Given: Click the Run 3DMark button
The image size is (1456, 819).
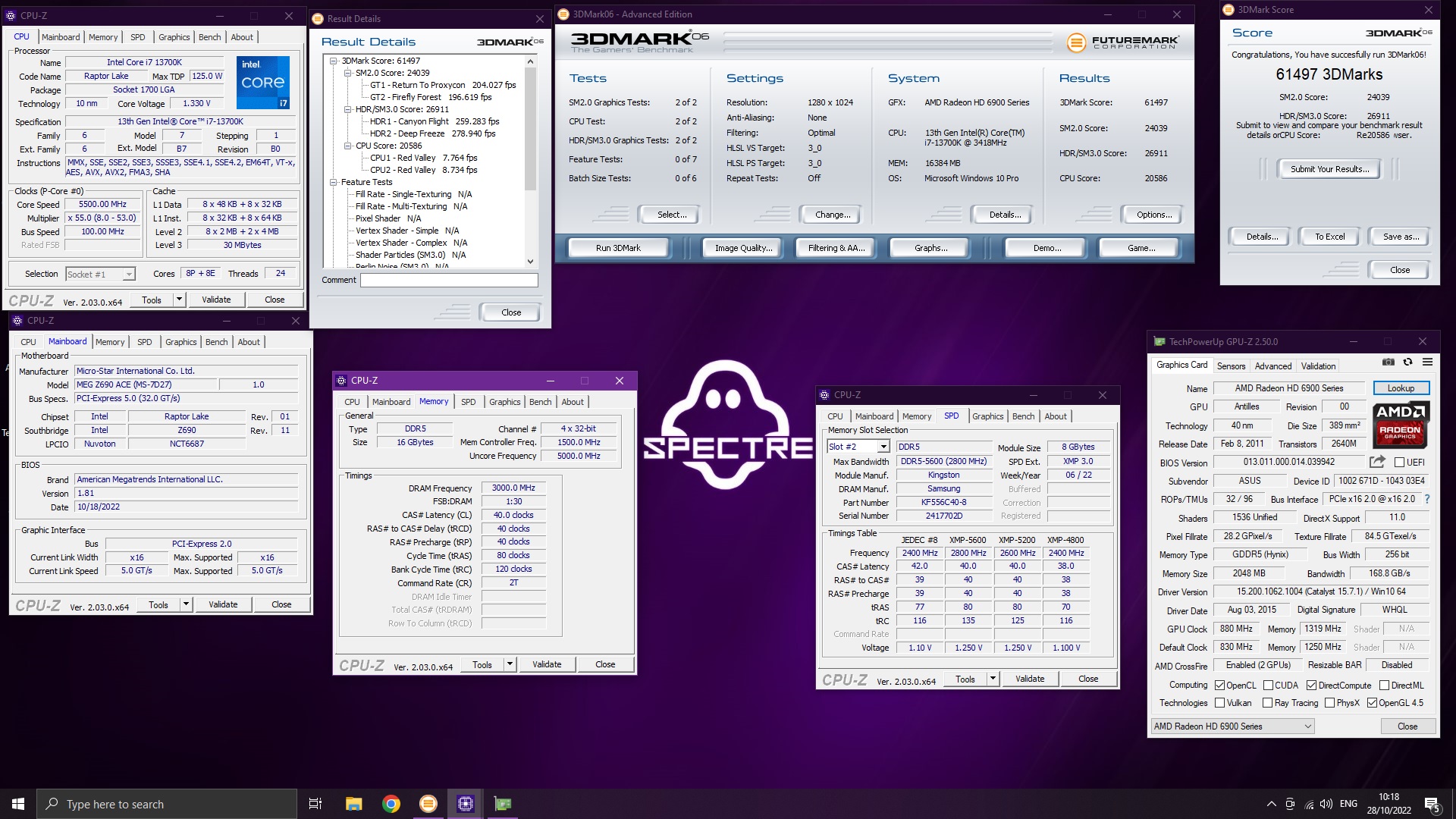Looking at the screenshot, I should 618,248.
